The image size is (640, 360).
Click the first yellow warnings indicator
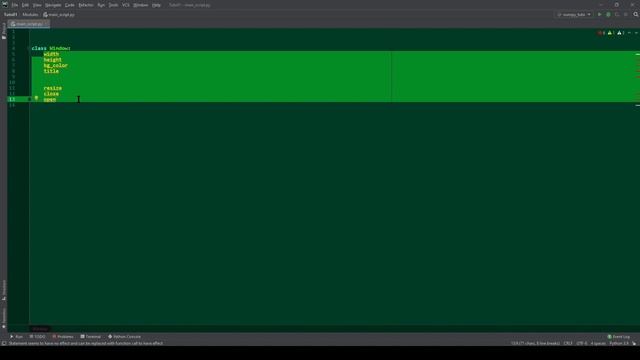click(611, 33)
